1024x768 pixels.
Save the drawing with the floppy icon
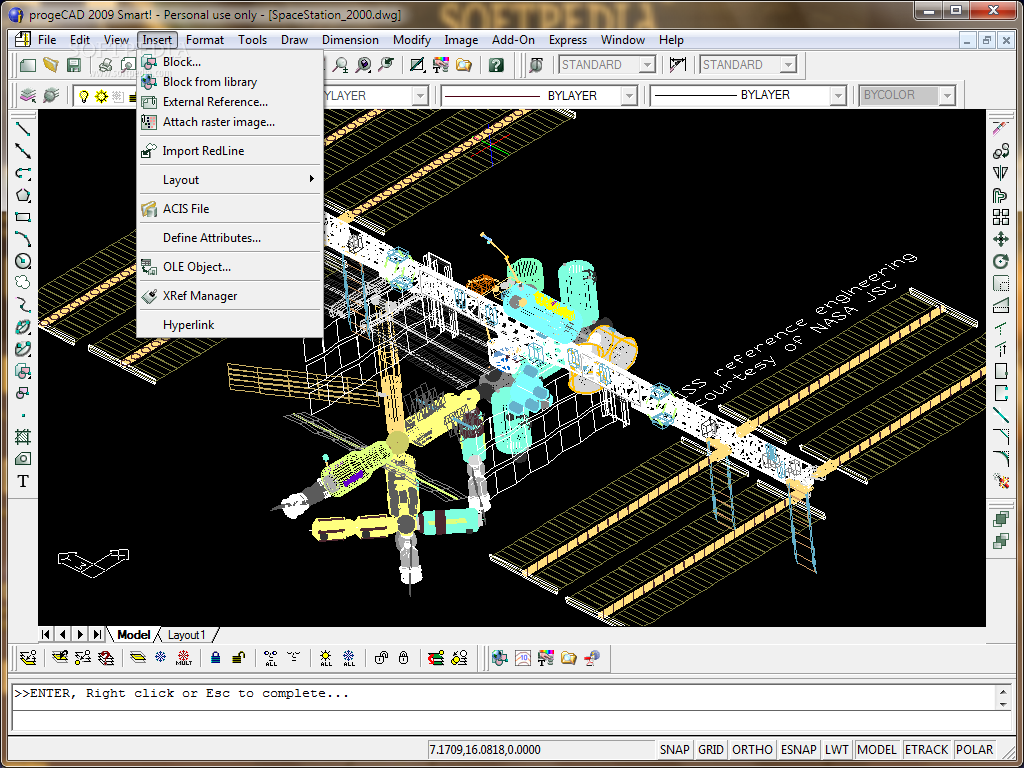click(x=73, y=65)
